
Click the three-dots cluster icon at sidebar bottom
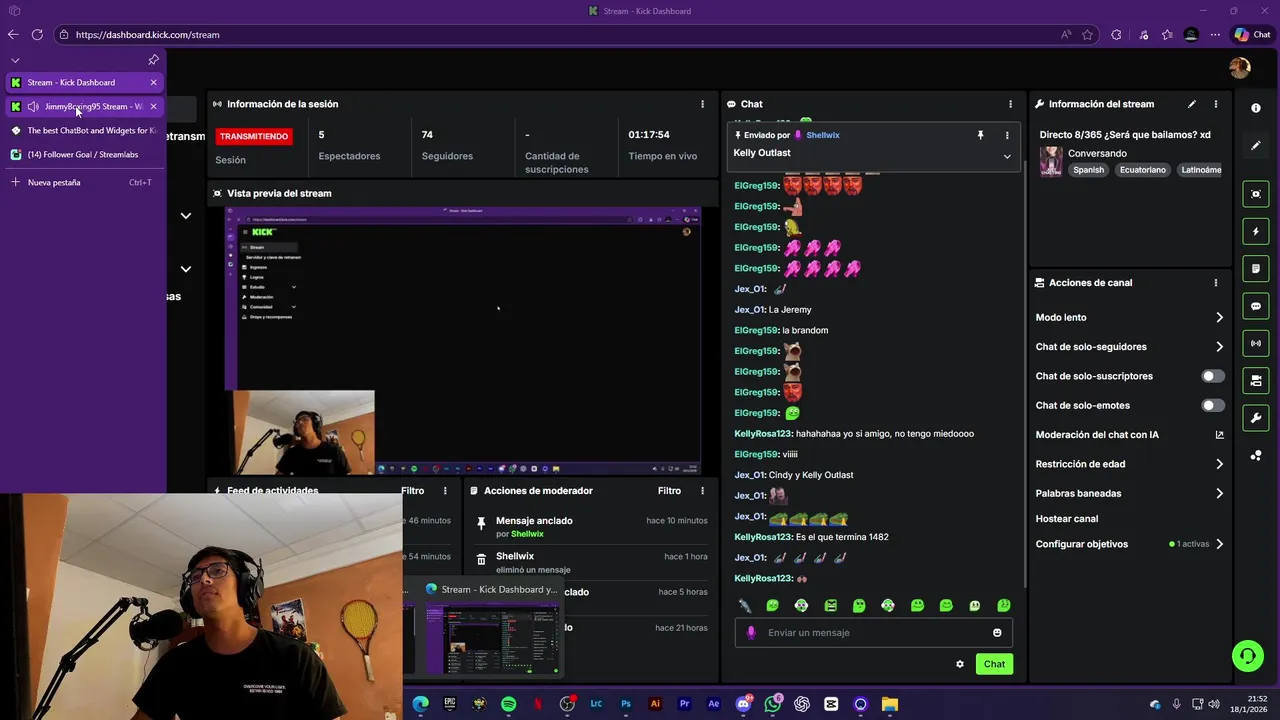pyautogui.click(x=1256, y=456)
